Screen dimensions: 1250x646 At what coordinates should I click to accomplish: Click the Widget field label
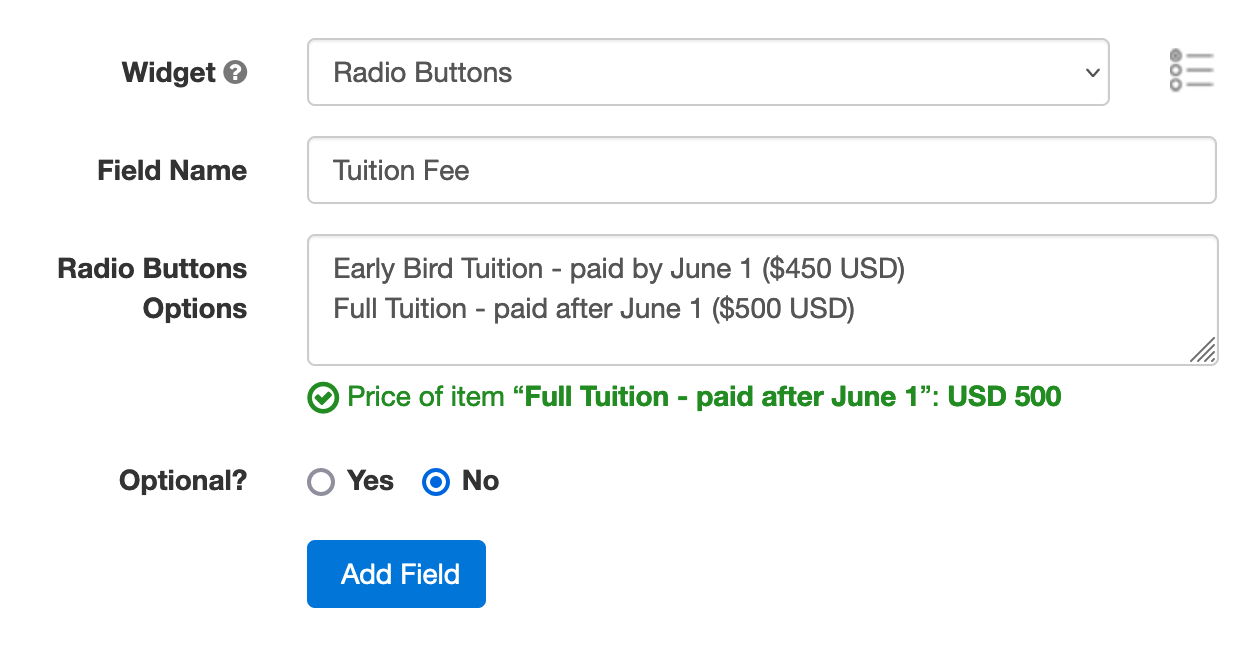pyautogui.click(x=169, y=73)
